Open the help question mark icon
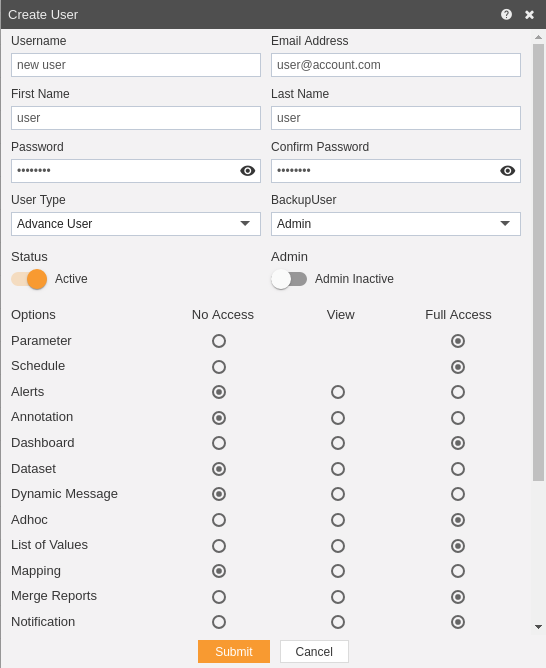This screenshot has width=546, height=668. [506, 14]
